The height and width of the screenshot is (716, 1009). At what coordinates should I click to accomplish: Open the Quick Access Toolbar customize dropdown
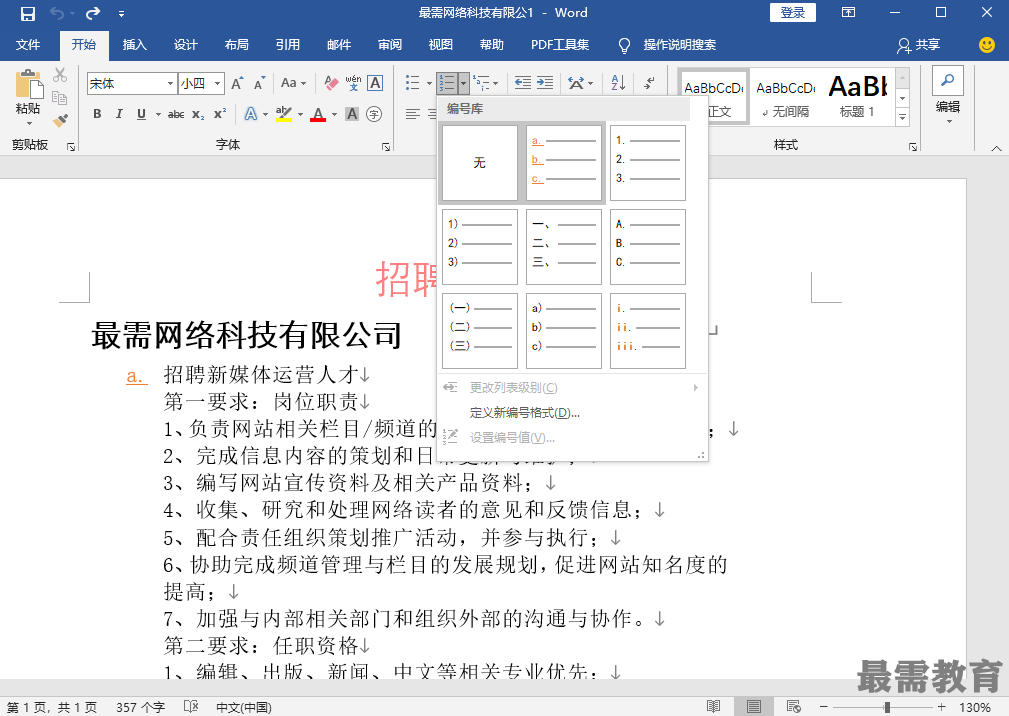[122, 14]
